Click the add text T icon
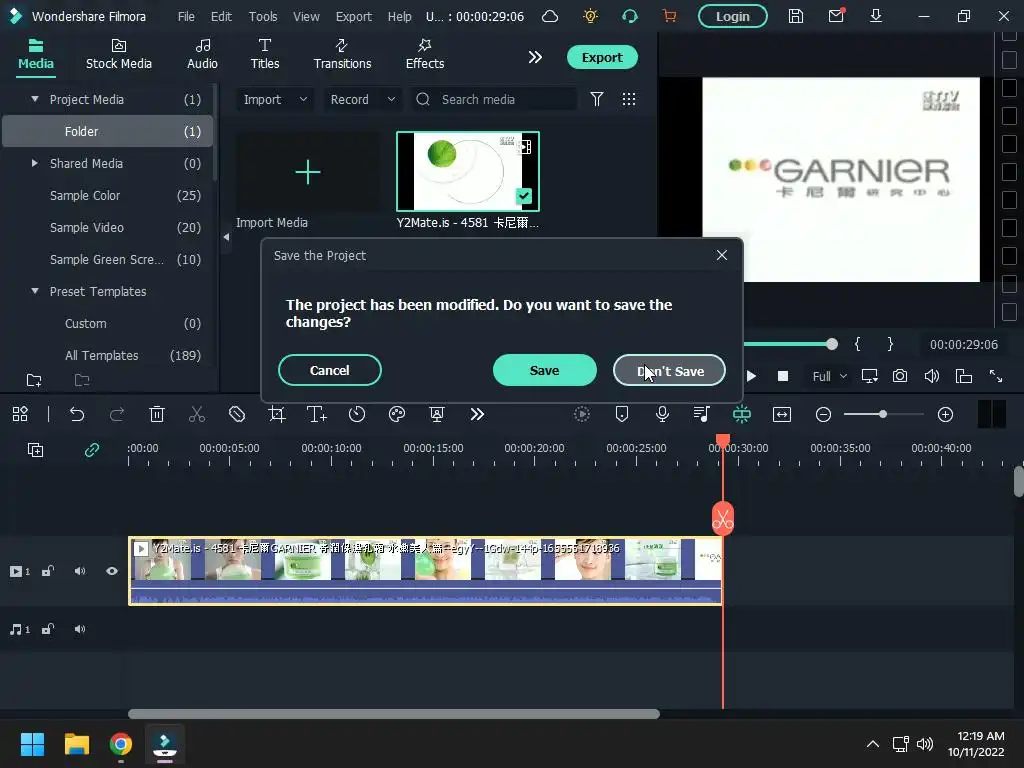 pos(317,414)
